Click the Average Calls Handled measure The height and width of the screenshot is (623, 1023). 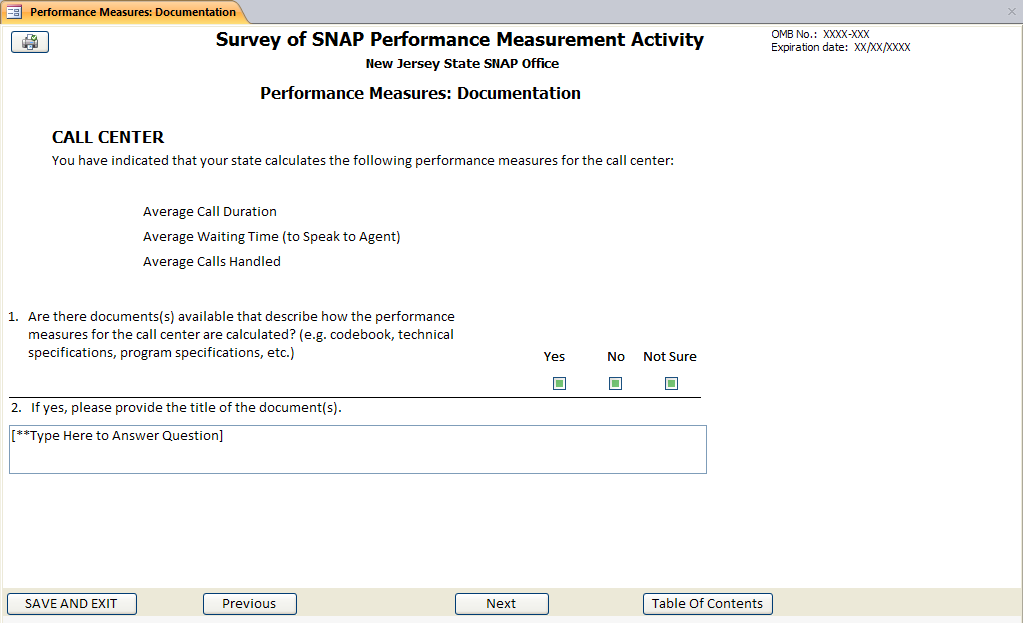(x=212, y=262)
